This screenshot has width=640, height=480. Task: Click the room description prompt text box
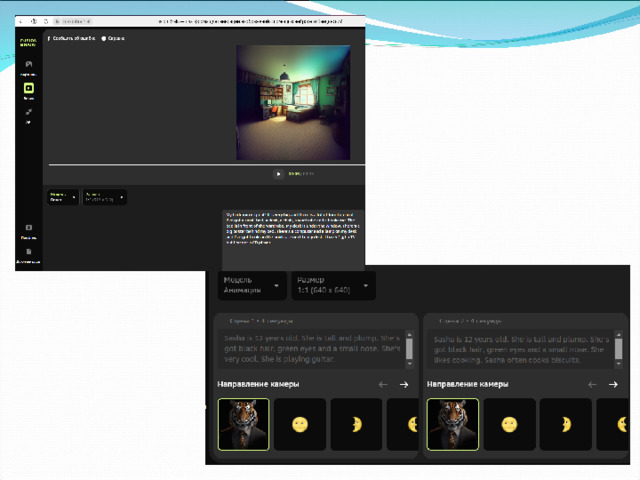(293, 240)
